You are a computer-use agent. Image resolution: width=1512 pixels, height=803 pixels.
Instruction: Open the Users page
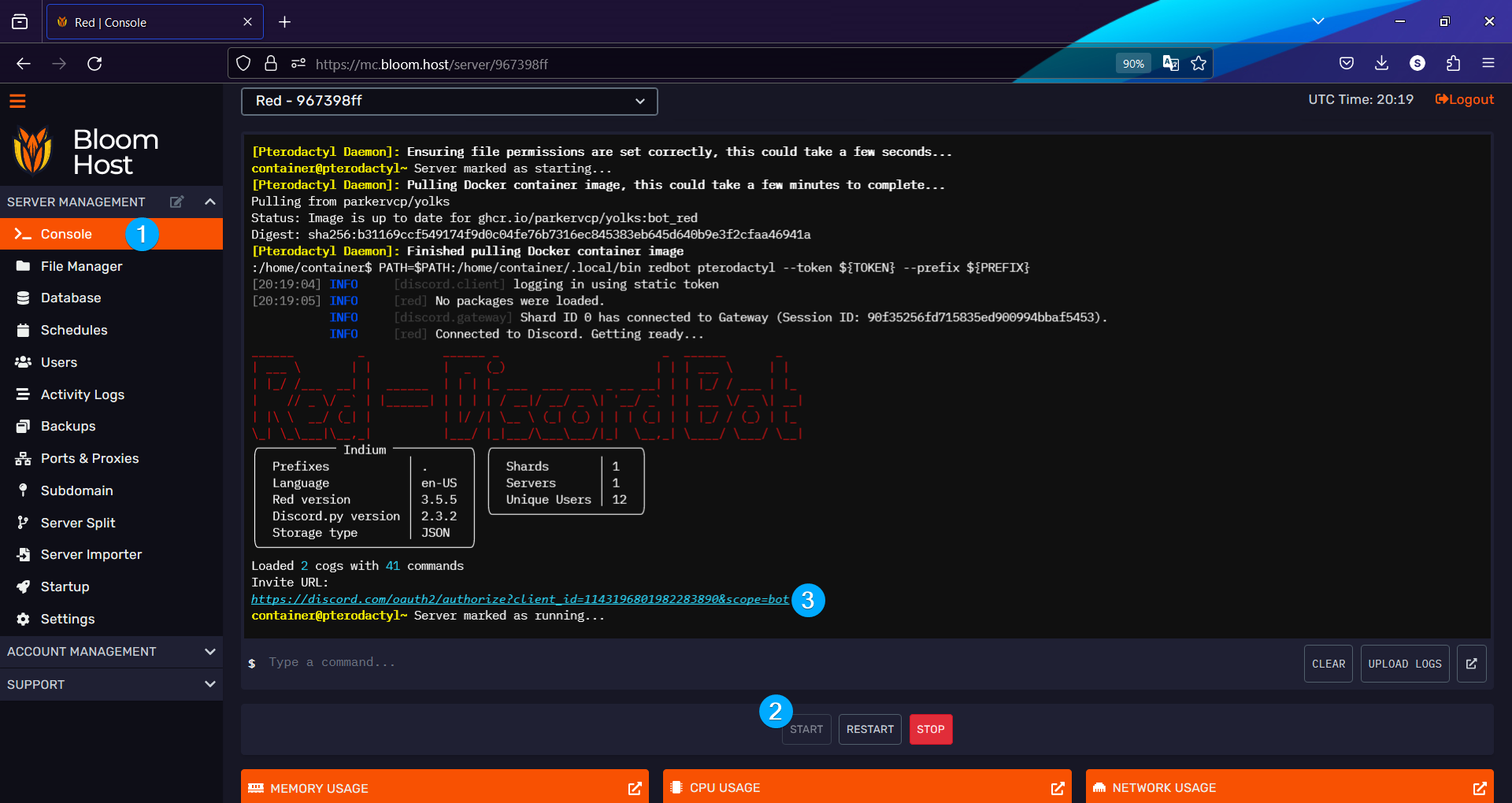click(x=111, y=362)
